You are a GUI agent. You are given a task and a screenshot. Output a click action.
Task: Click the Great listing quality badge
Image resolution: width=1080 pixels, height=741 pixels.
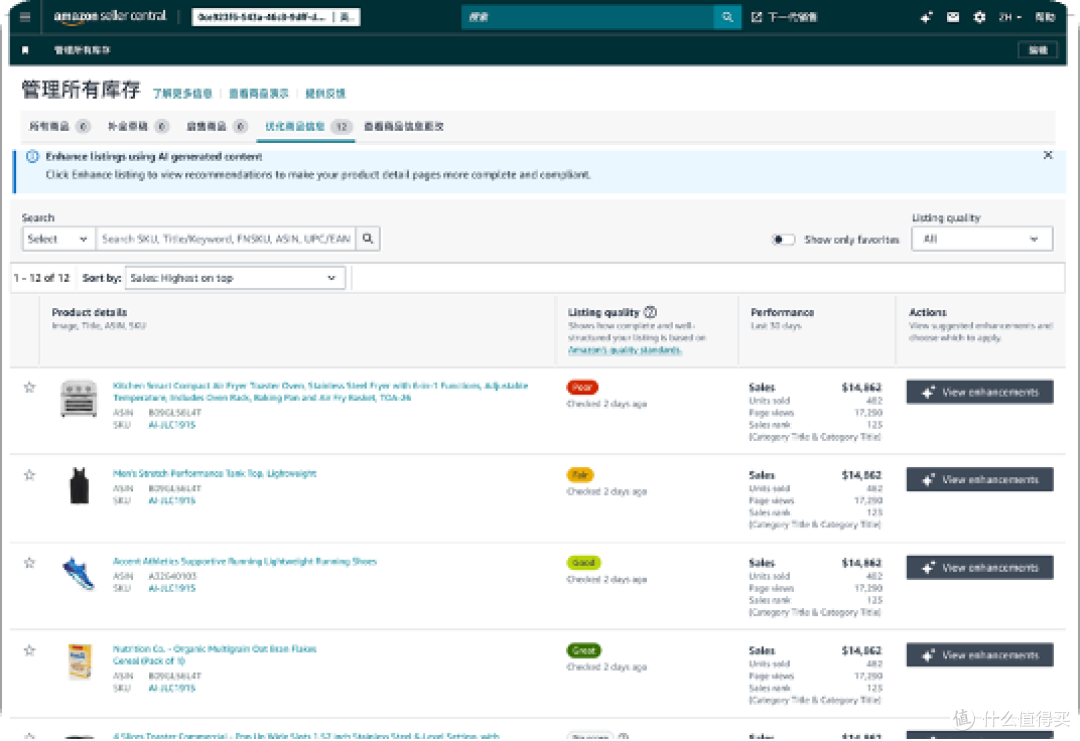tap(583, 650)
